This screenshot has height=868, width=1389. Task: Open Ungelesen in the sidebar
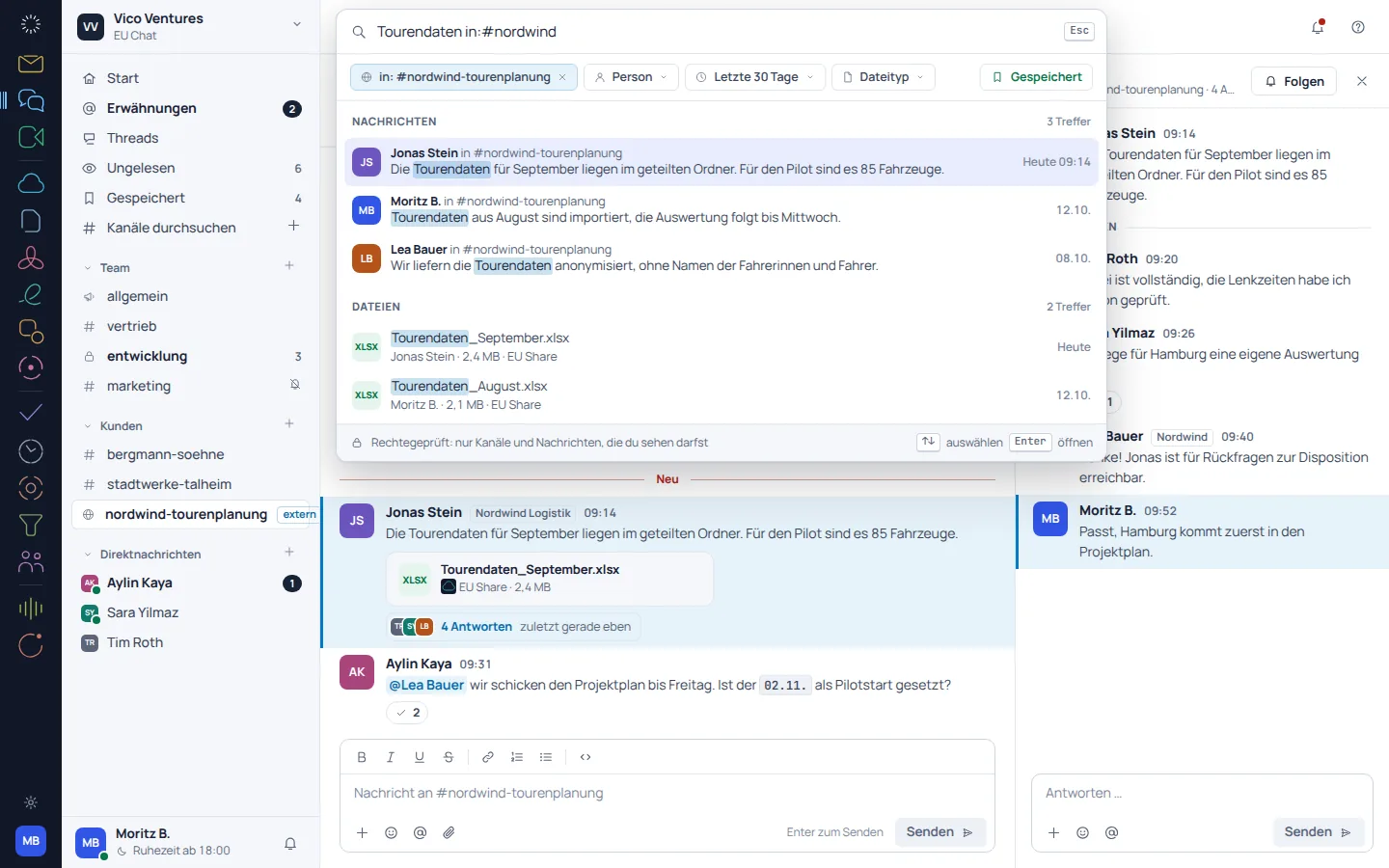[x=191, y=168]
